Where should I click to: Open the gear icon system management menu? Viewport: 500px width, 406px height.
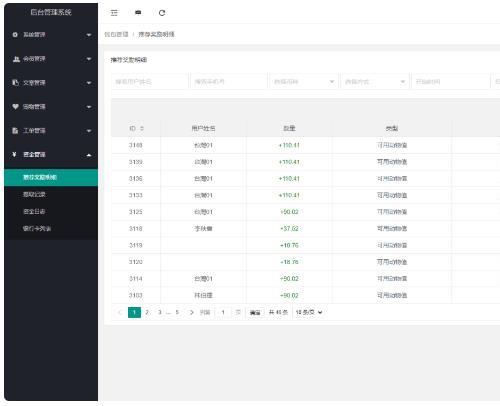tap(51, 35)
